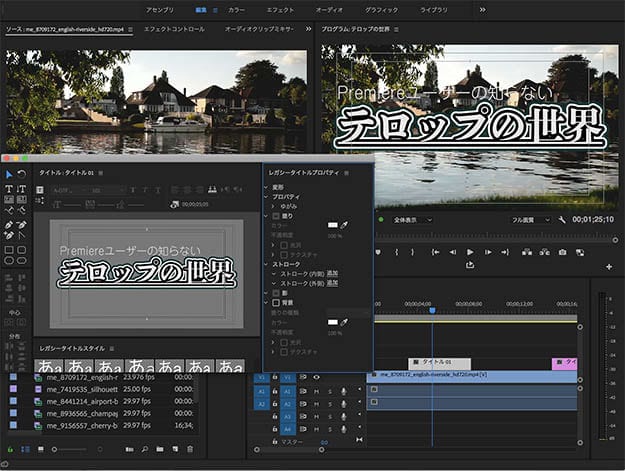Pick fill color with the eyedropper
625x471 pixels.
(344, 225)
